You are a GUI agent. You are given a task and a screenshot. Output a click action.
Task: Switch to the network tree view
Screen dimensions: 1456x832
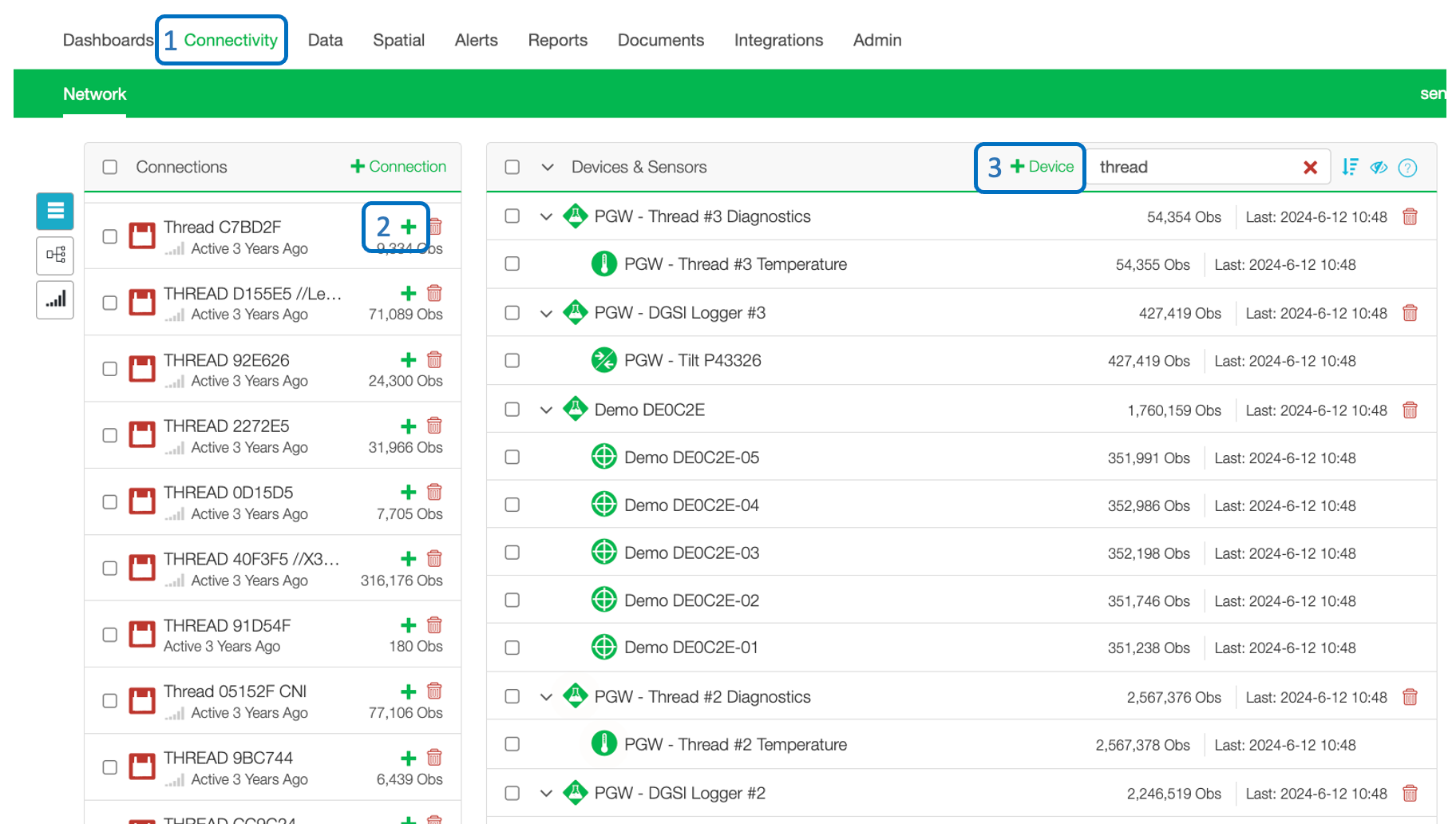[53, 256]
